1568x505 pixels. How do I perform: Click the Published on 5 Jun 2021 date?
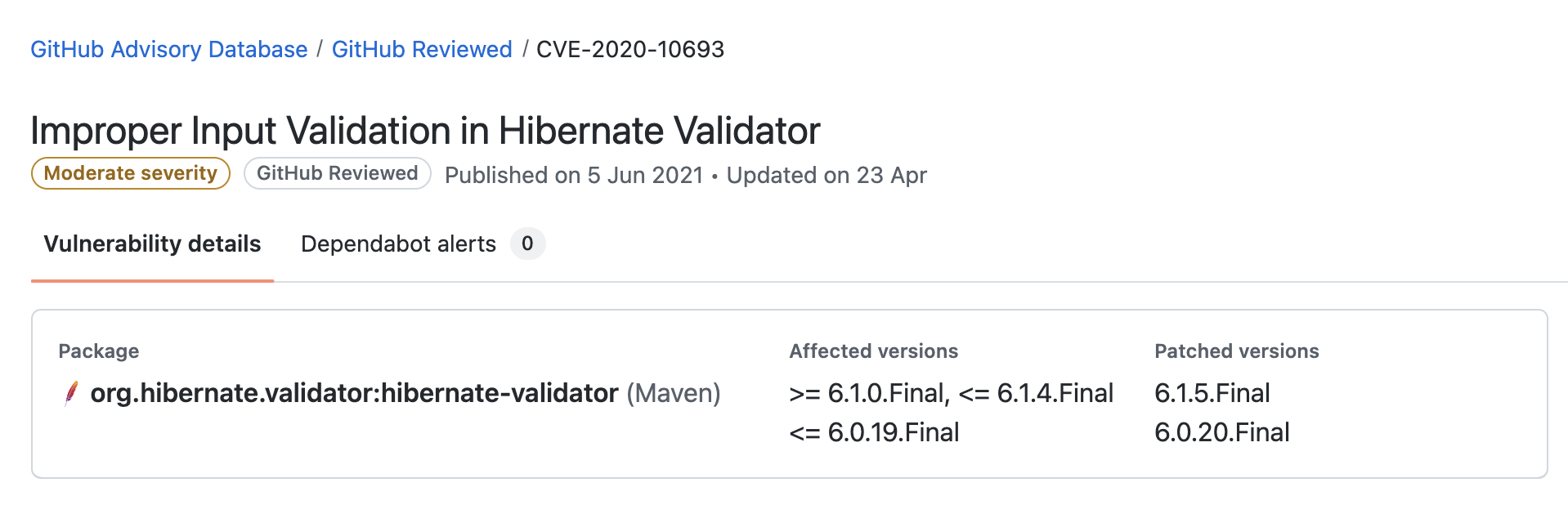574,175
